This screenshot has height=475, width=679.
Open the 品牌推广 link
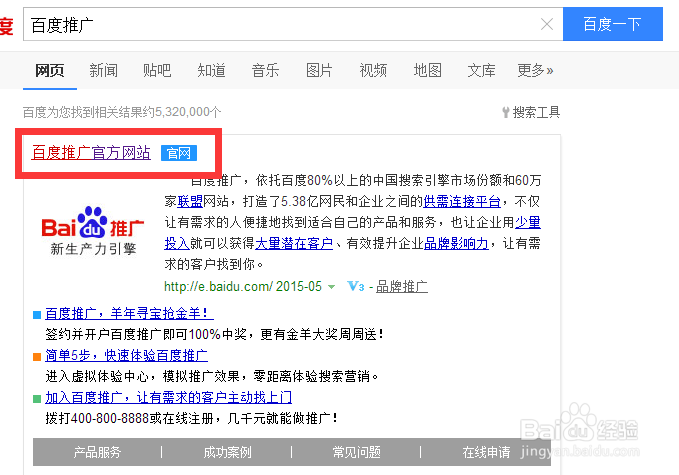(401, 286)
